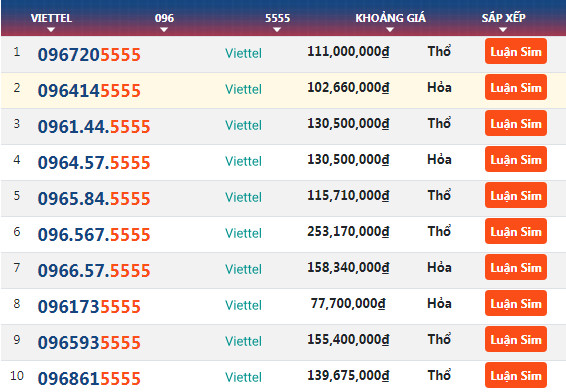The height and width of the screenshot is (392, 566).
Task: Open SIM number 0961.44.5555
Action: [x=94, y=127]
